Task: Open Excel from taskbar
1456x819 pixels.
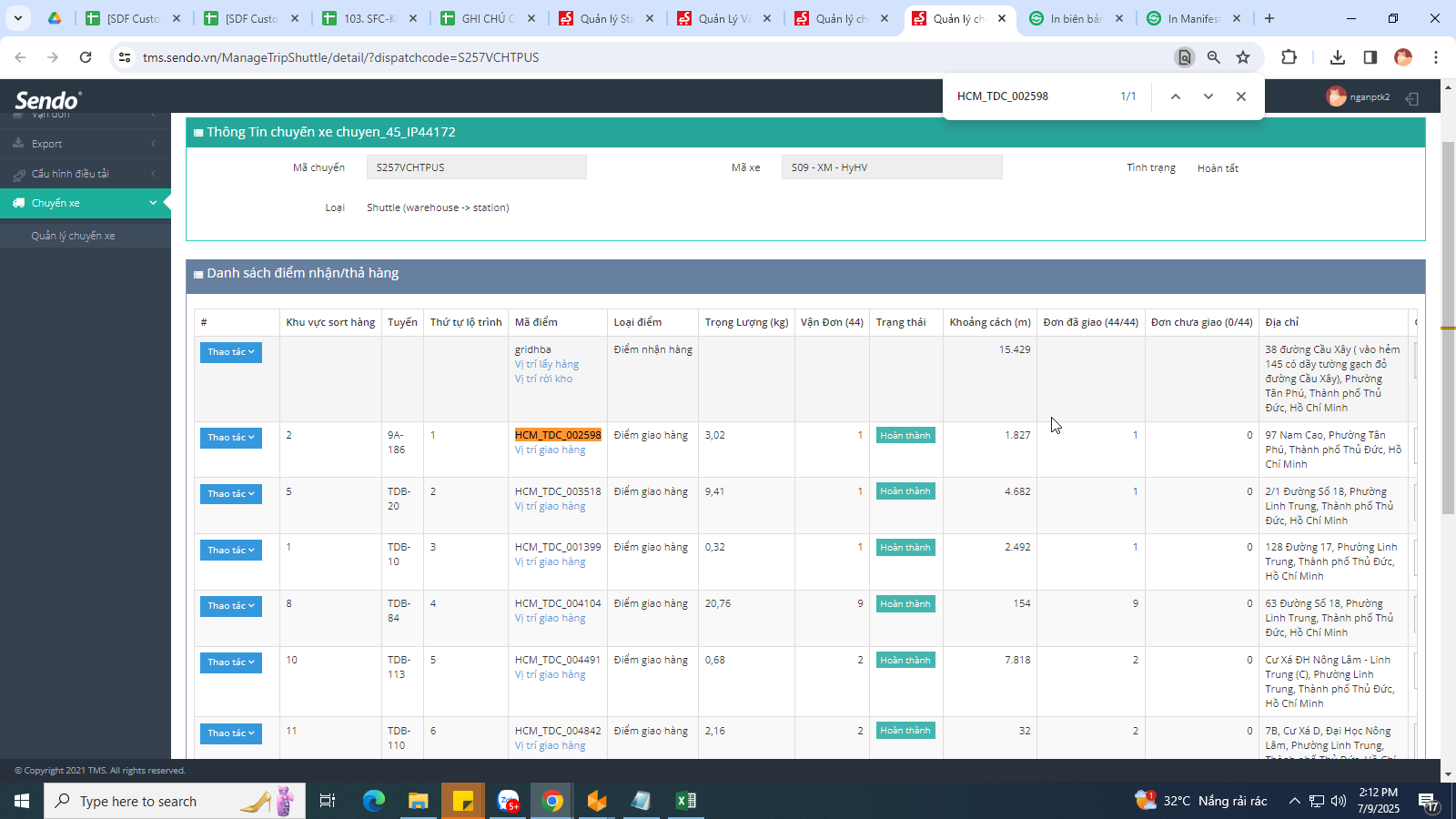Action: click(x=686, y=801)
